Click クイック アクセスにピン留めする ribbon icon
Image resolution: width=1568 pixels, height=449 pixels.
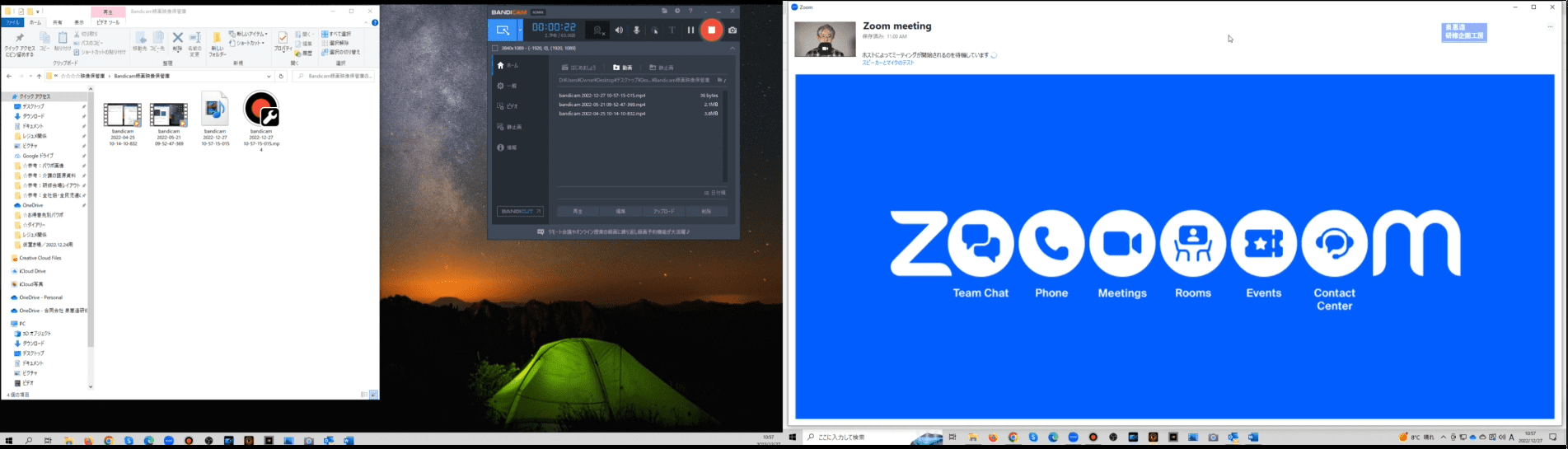coord(19,44)
